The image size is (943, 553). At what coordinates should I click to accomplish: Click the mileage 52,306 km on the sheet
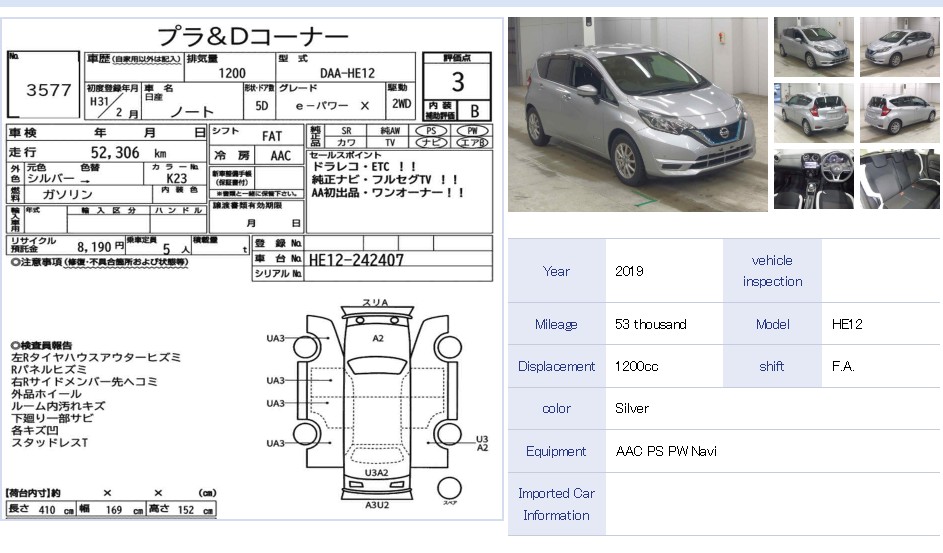point(129,153)
